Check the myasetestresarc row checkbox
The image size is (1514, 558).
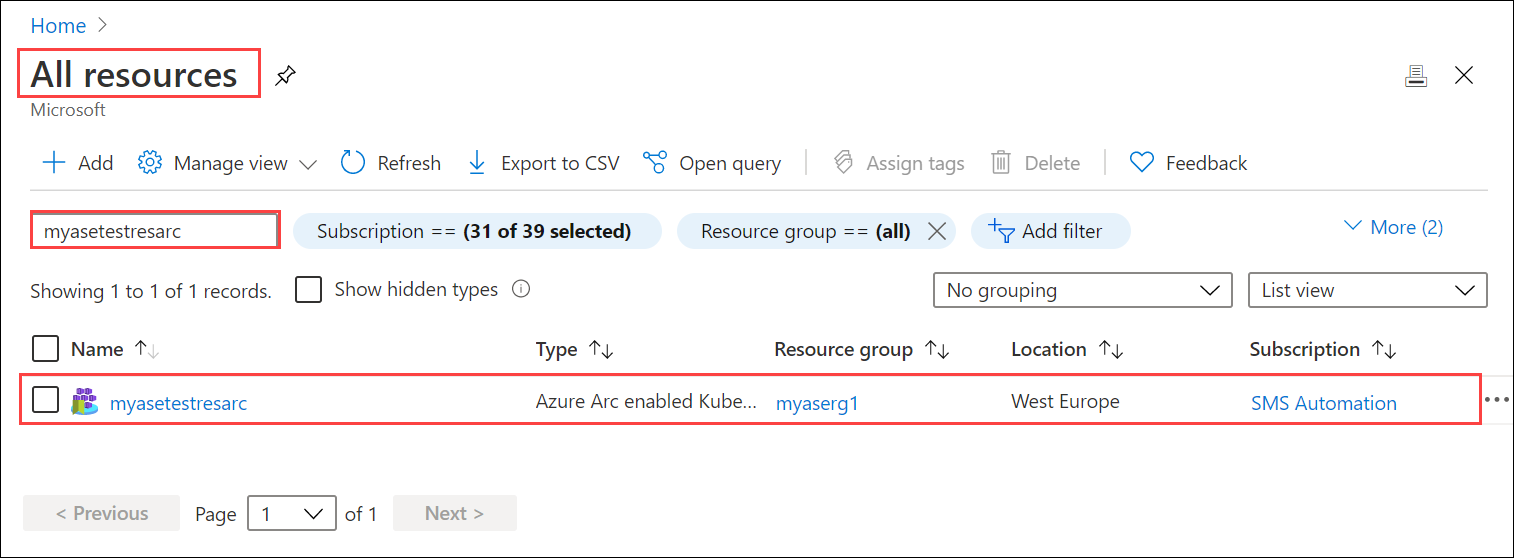[x=45, y=400]
